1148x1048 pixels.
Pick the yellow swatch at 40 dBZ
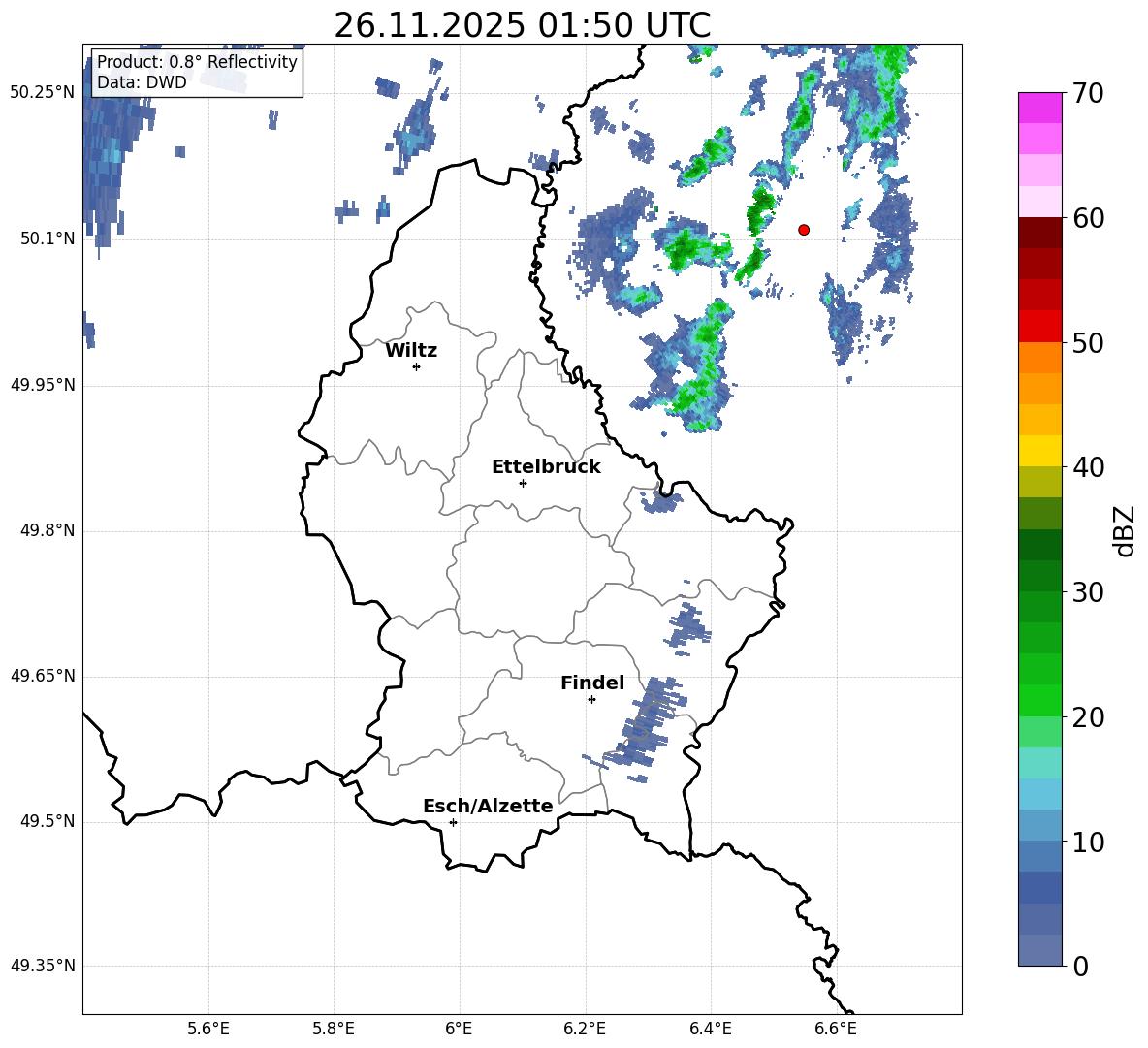(x=1039, y=451)
